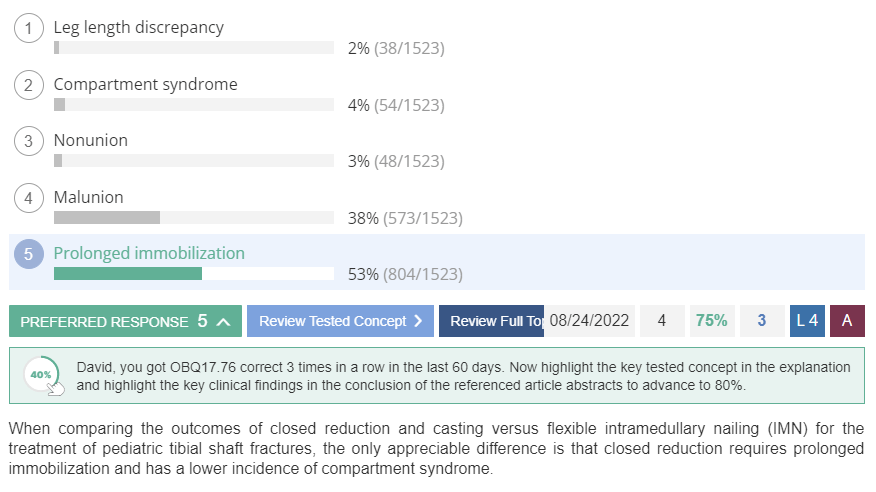The height and width of the screenshot is (492, 876).
Task: Select answer circle 2 Compartment syndrome
Action: click(x=28, y=85)
